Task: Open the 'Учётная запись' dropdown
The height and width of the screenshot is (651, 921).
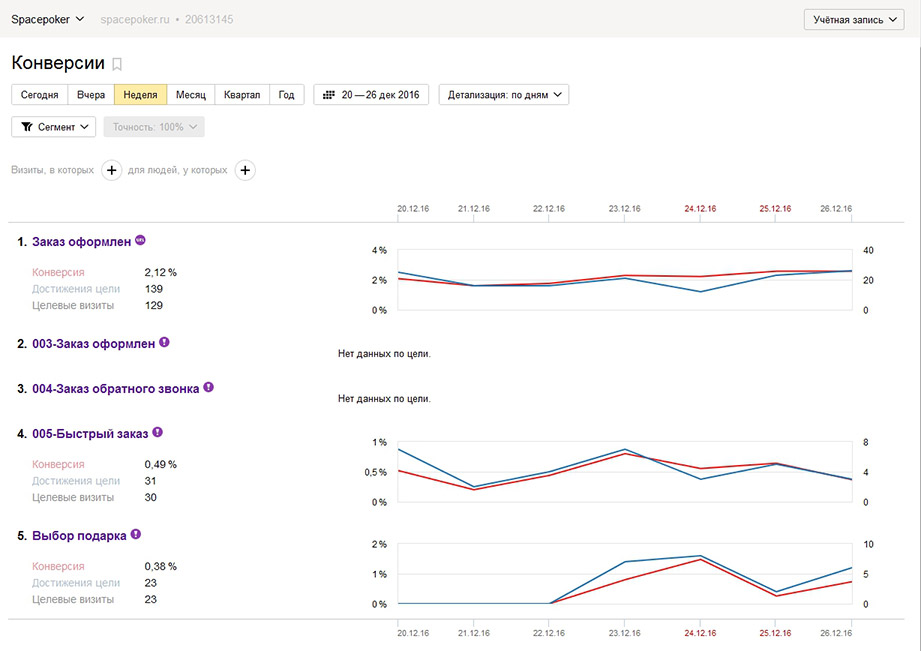Action: 853,20
